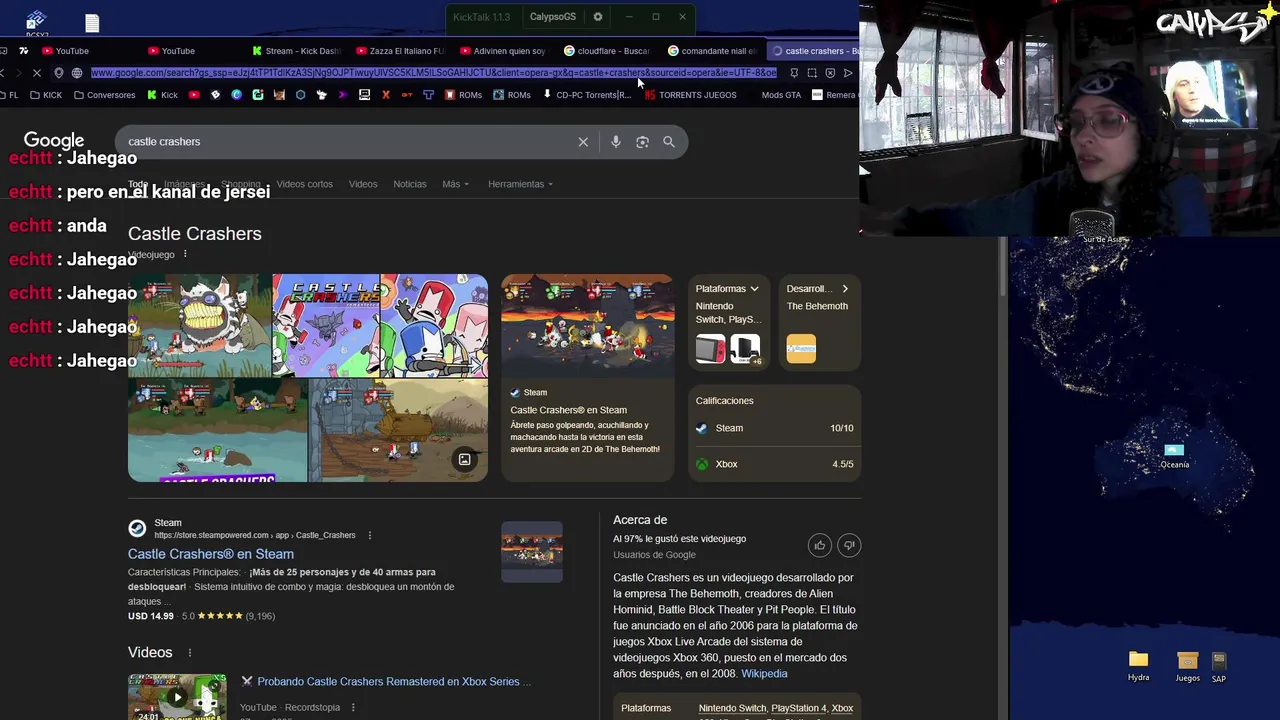Switch to the 'comandante niall' browser tab
Image resolution: width=1280 pixels, height=720 pixels.
[712, 51]
